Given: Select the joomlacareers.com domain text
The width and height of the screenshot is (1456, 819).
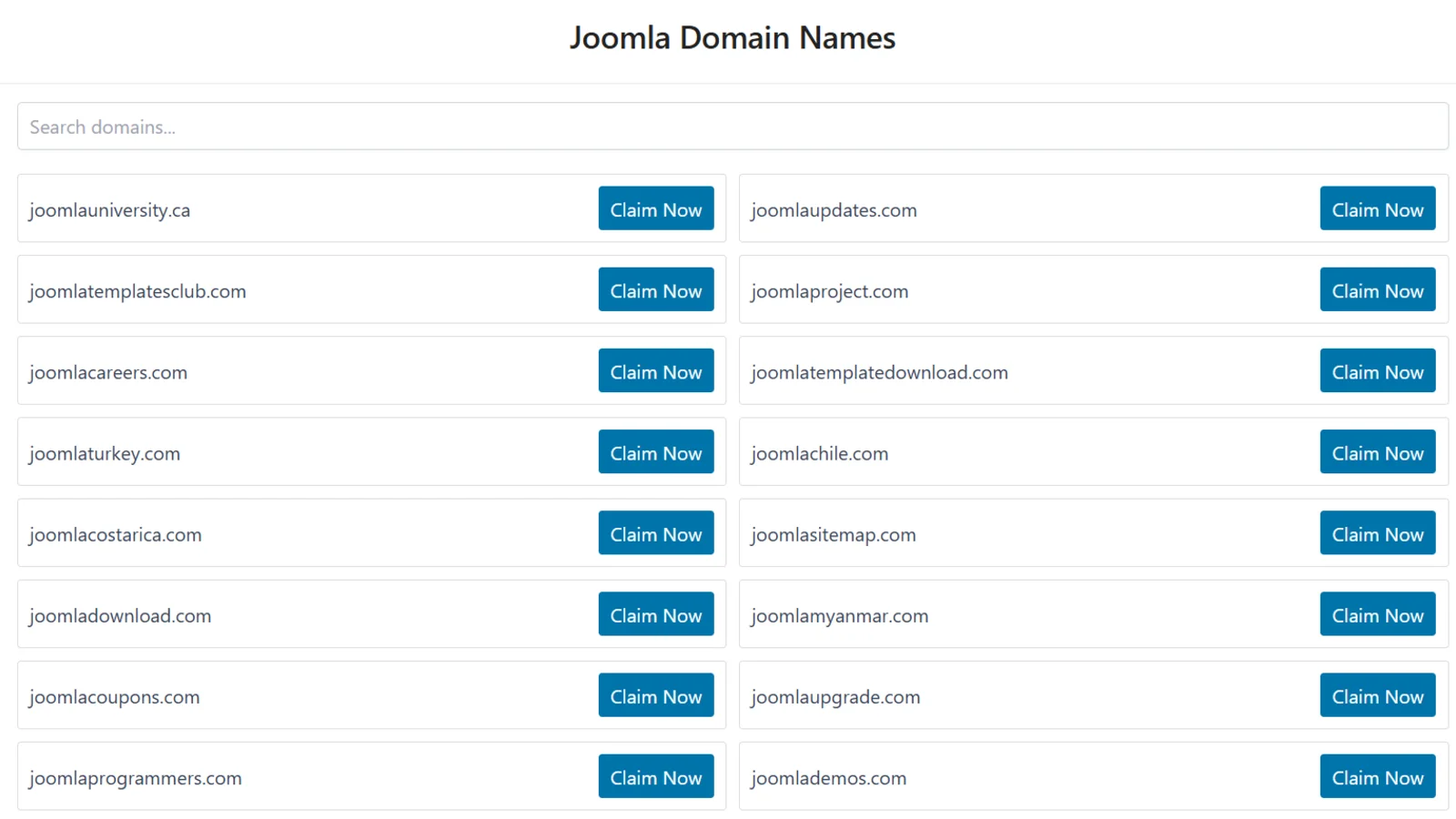Looking at the screenshot, I should (x=108, y=372).
